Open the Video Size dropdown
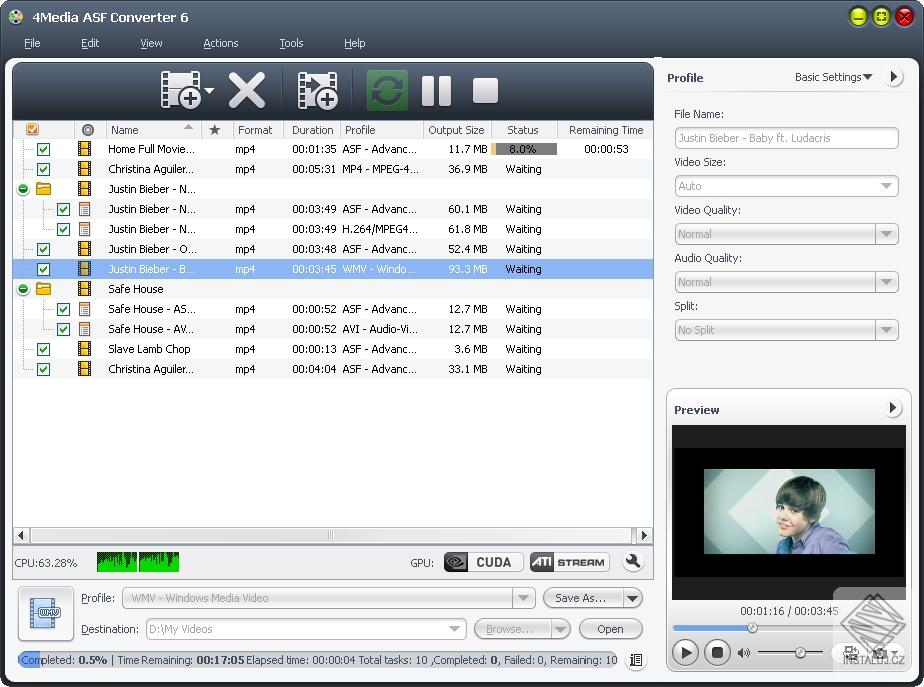Screen dimensions: 924x687 pyautogui.click(x=886, y=186)
